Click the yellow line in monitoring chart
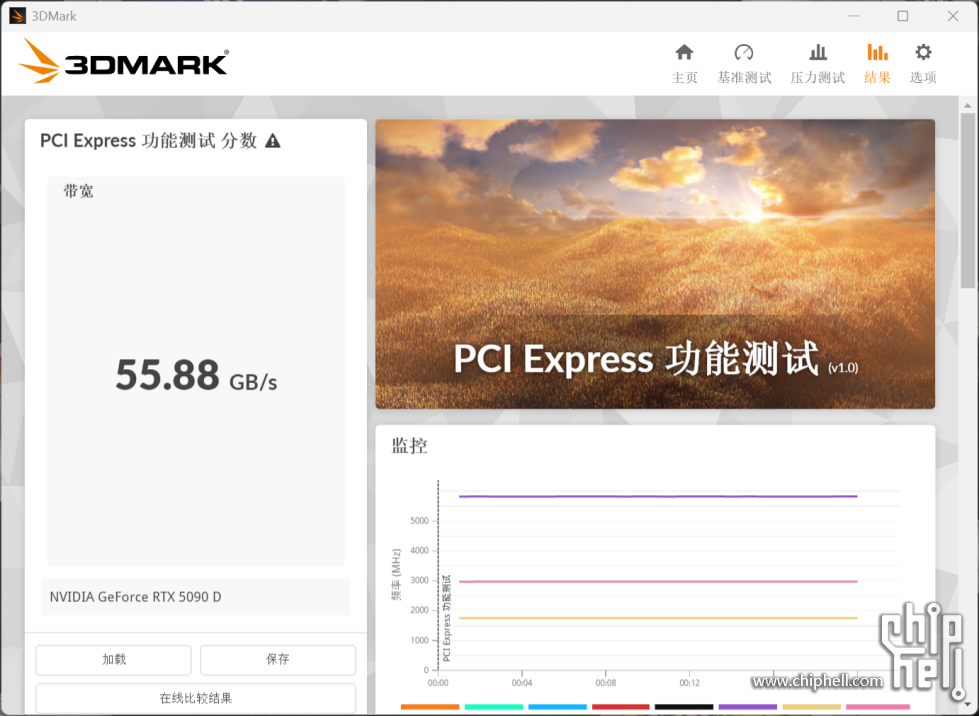 coord(658,618)
